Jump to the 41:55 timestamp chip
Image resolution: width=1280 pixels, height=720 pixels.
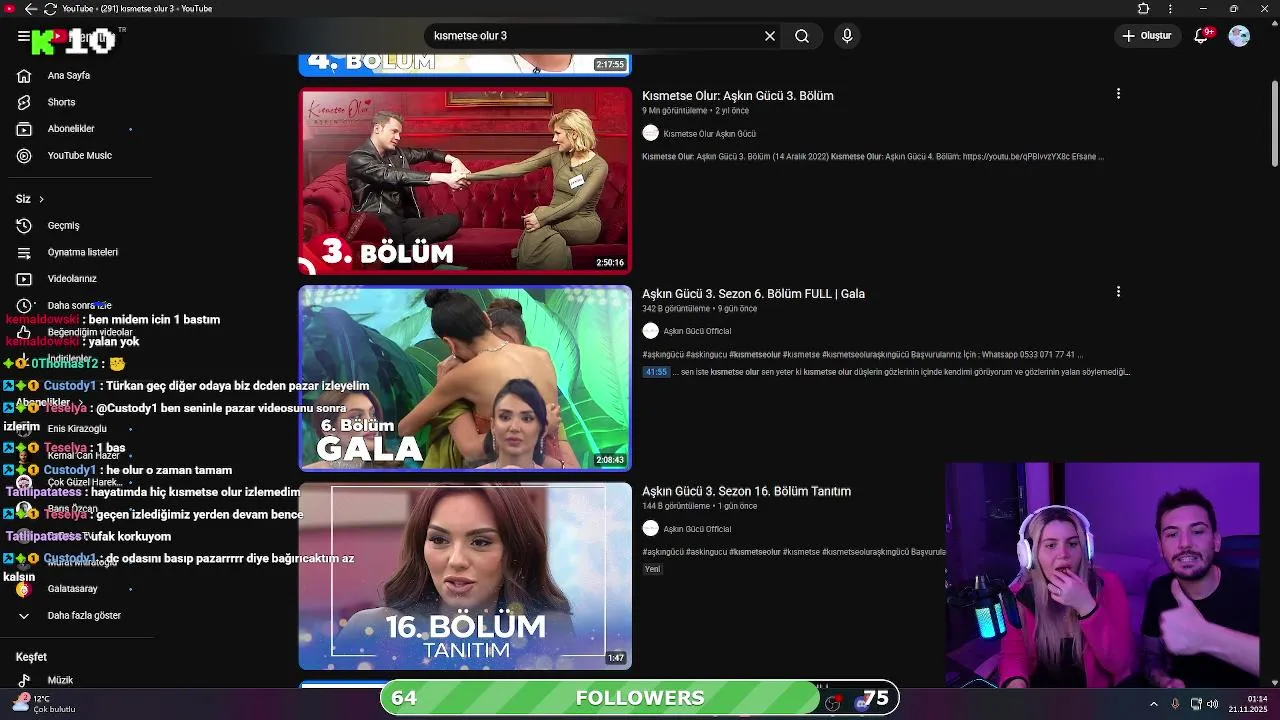(x=656, y=372)
